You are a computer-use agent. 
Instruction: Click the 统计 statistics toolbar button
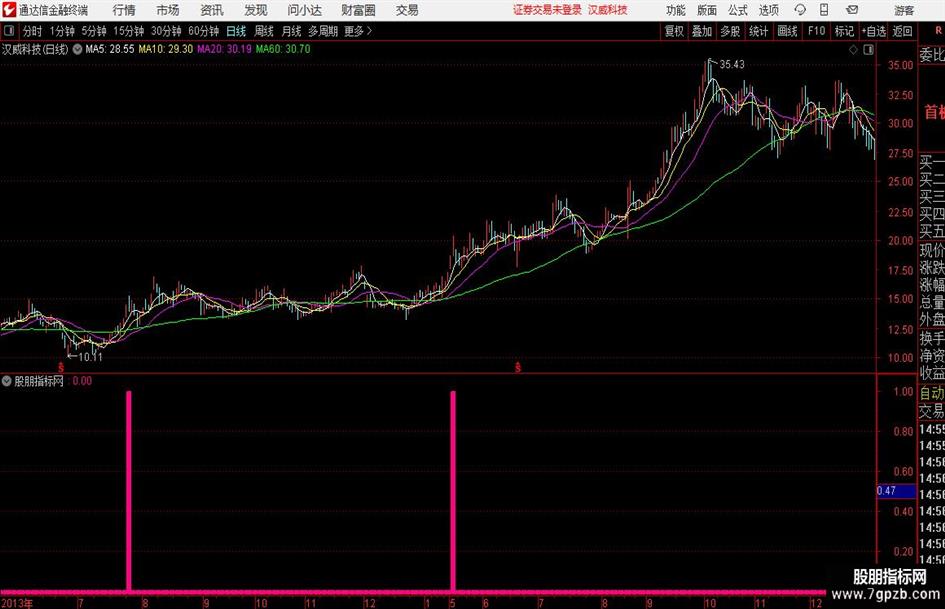point(759,31)
